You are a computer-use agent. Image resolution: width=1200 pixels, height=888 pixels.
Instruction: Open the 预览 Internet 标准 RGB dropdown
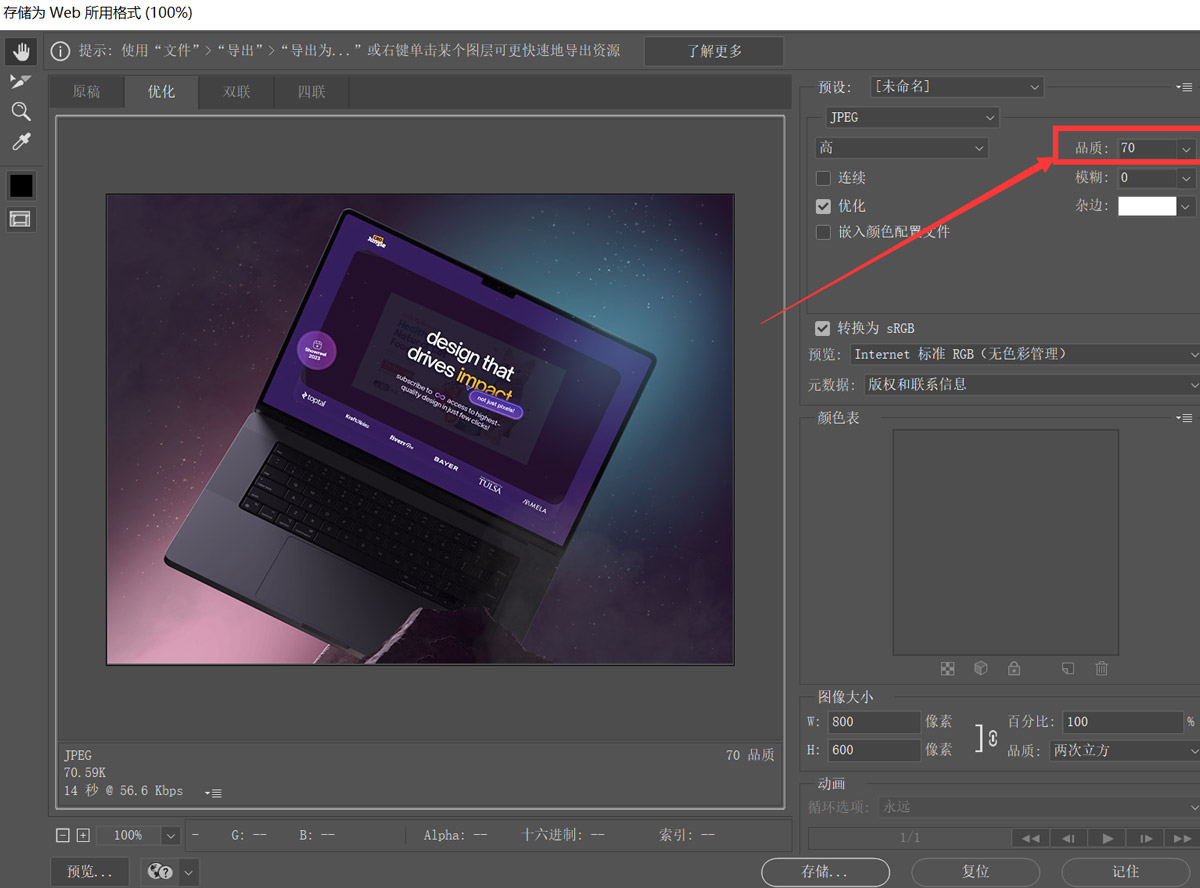tap(1026, 354)
